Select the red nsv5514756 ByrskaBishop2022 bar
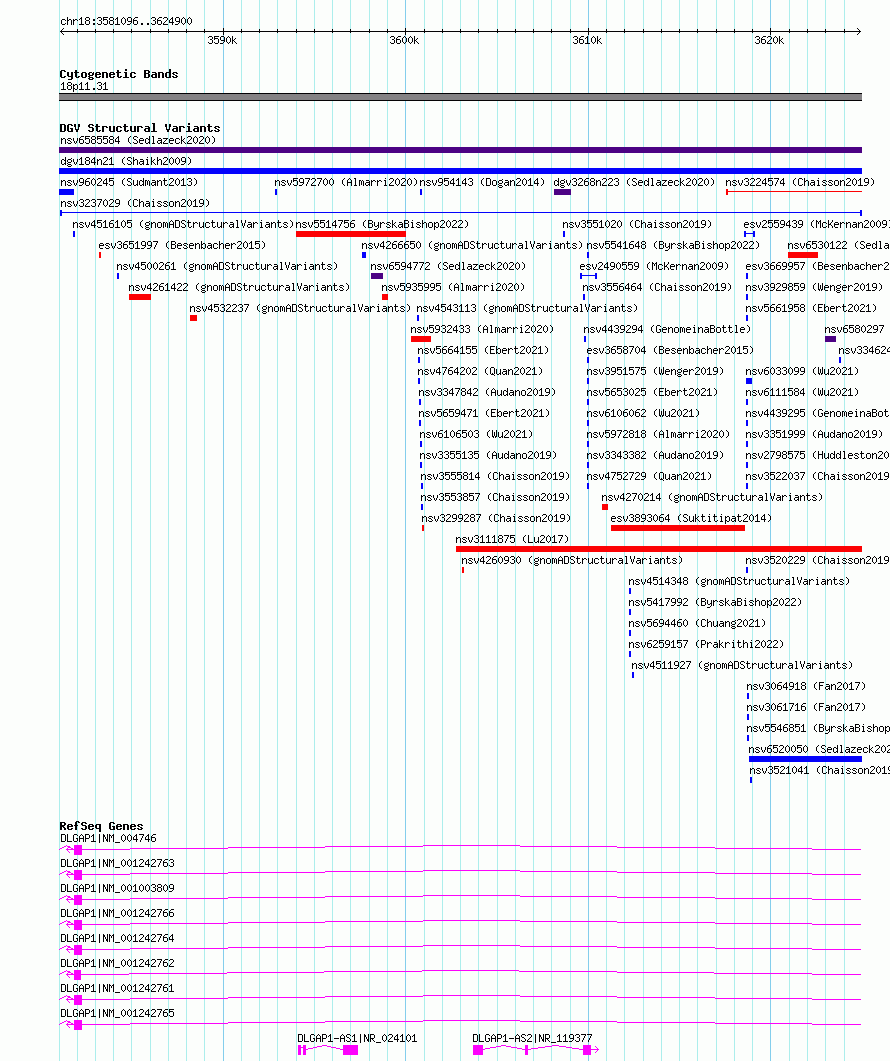 pyautogui.click(x=351, y=234)
